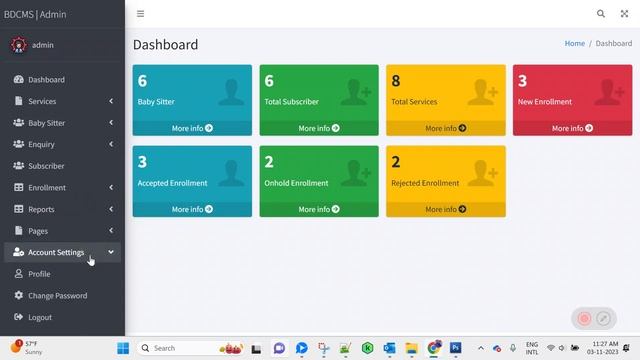
Task: Open the Baby Sitter sidebar menu
Action: point(62,123)
